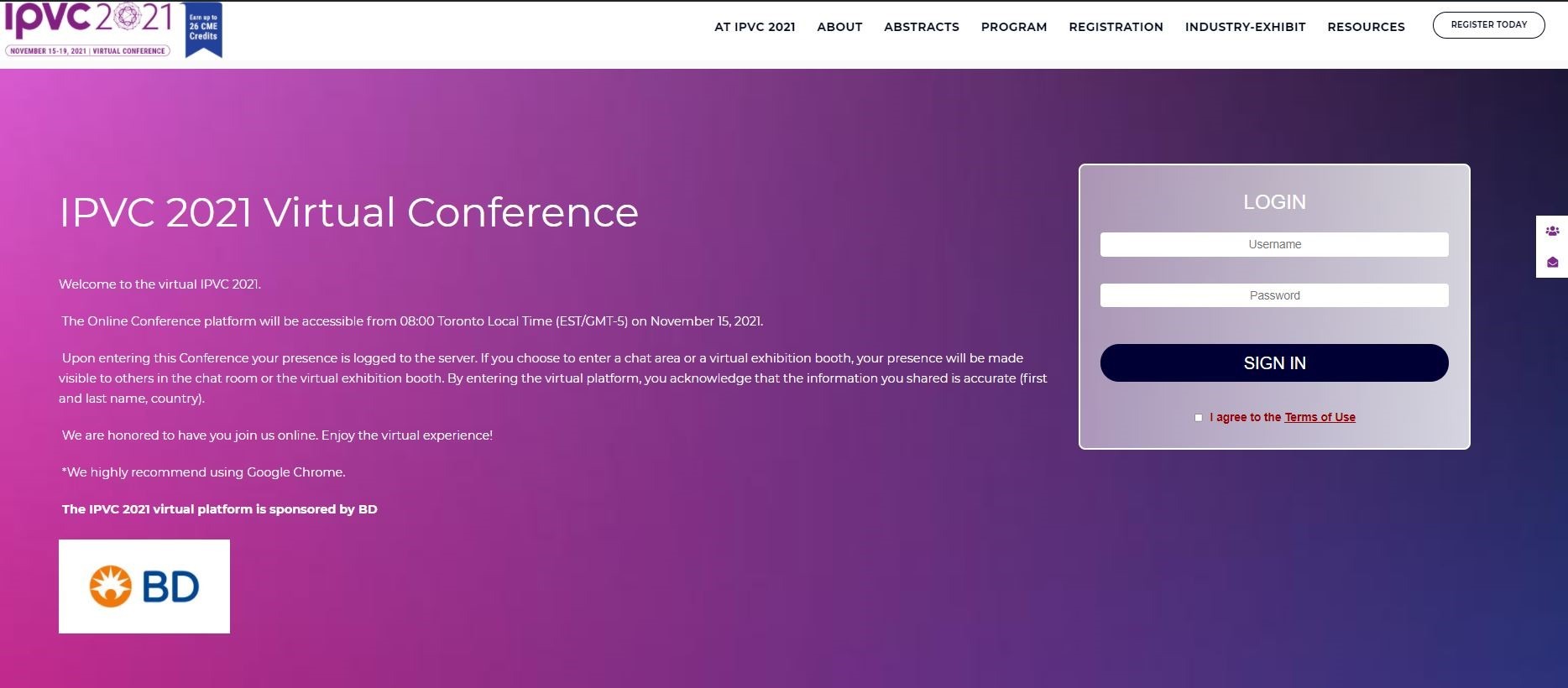Open the IPVC 2021 logo home link

coord(88,29)
